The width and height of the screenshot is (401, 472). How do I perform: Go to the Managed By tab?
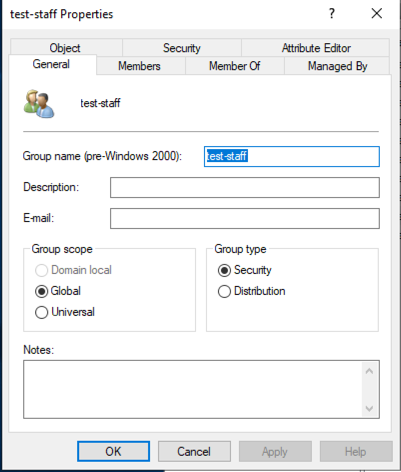click(337, 66)
